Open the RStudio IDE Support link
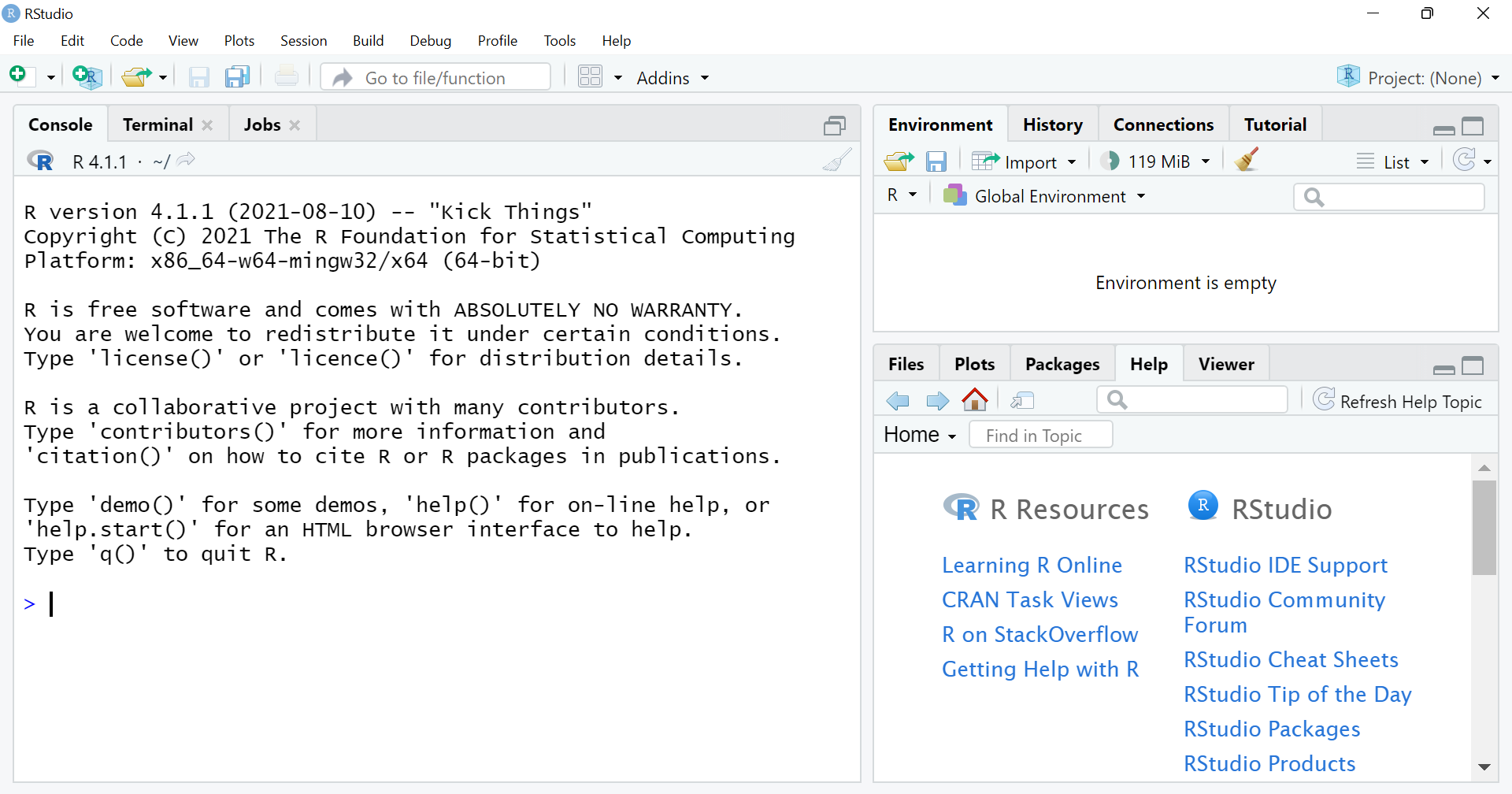1512x794 pixels. click(x=1285, y=565)
